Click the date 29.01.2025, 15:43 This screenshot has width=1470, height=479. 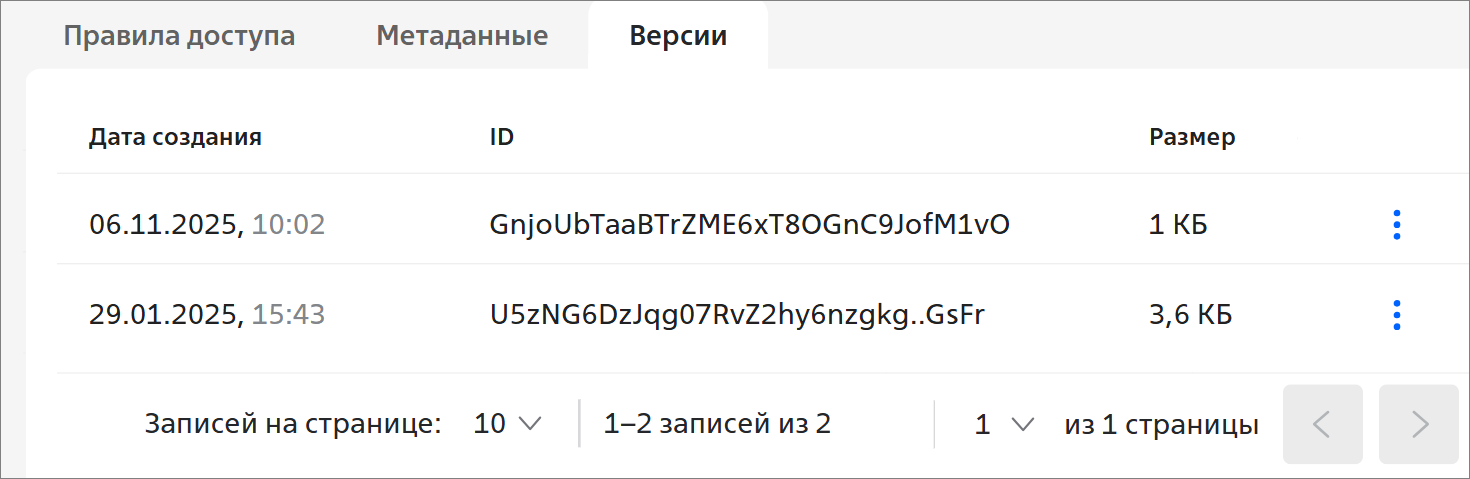(x=207, y=316)
